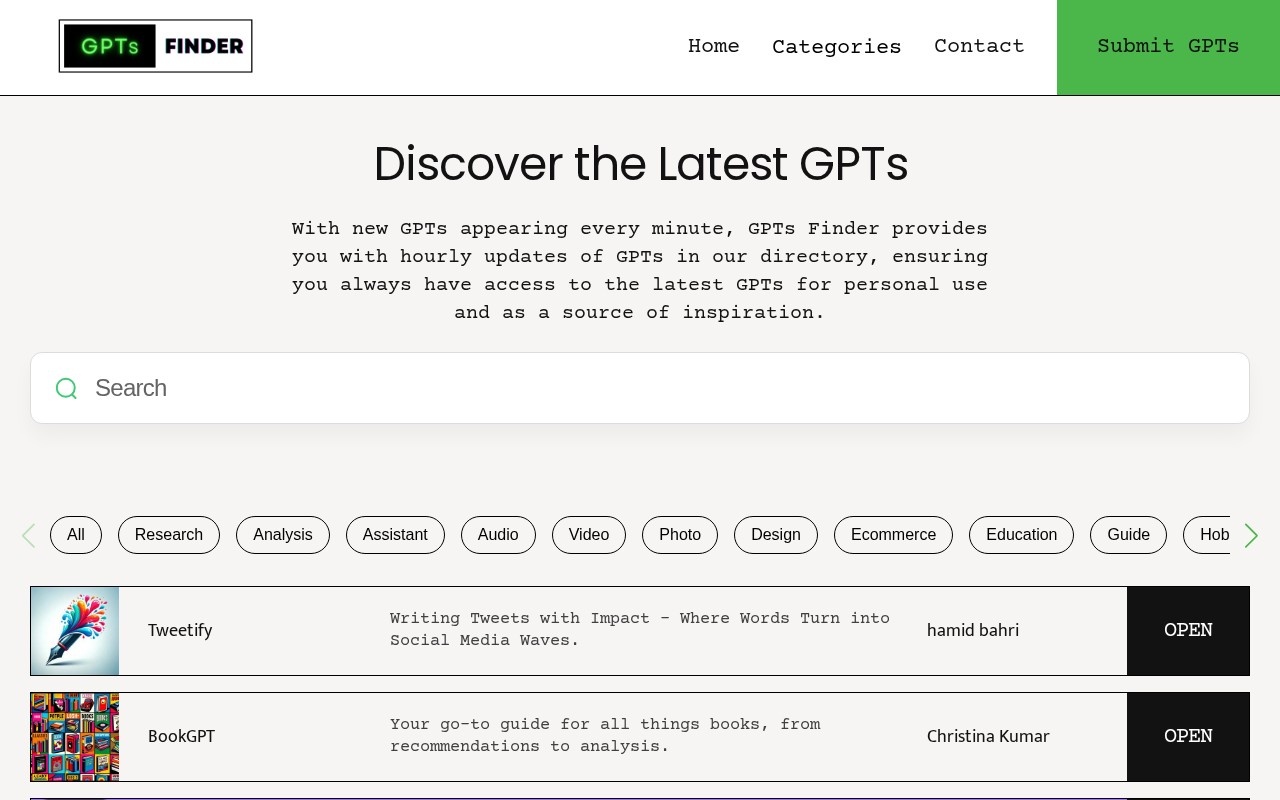
Task: Filter by the Video category
Action: [589, 535]
